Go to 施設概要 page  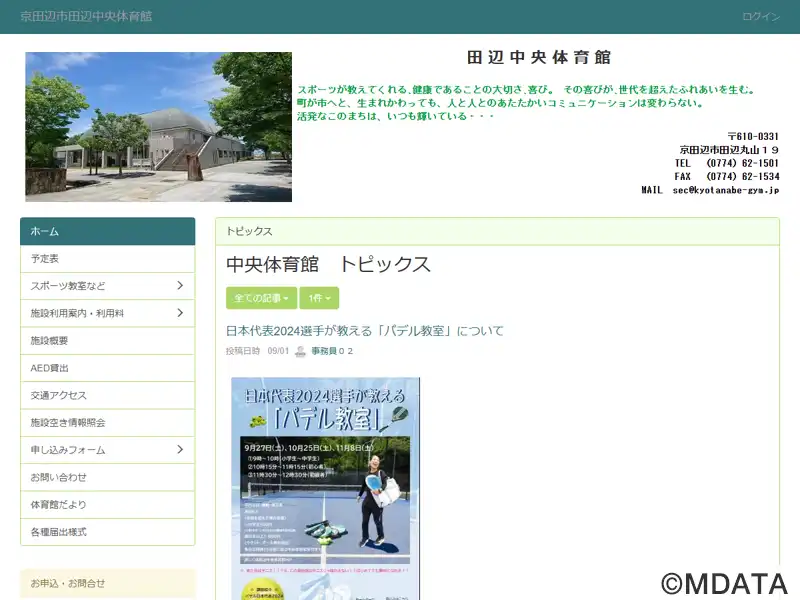click(x=107, y=341)
